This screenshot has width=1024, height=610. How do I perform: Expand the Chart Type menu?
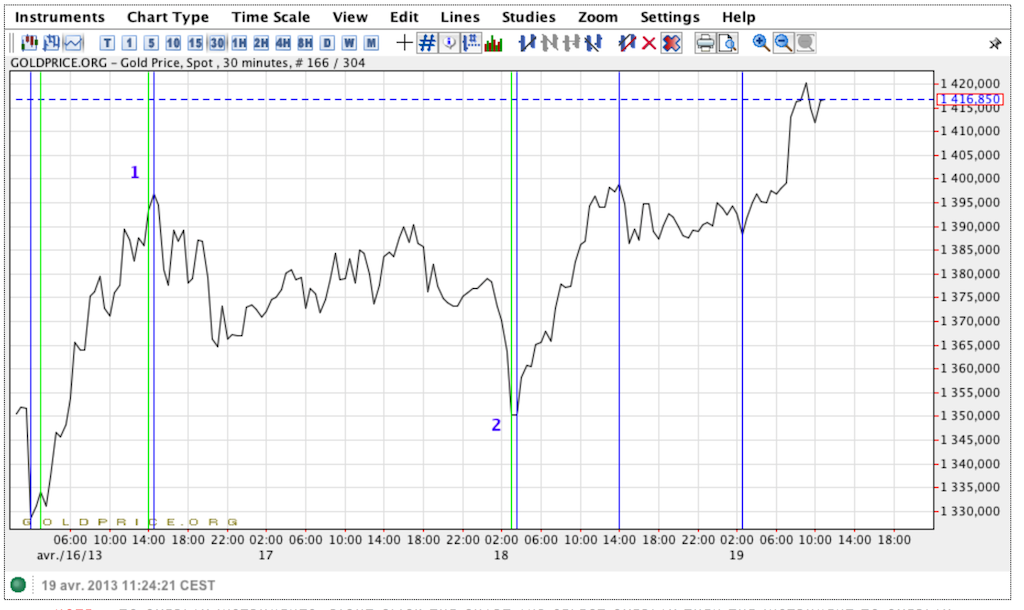[168, 17]
